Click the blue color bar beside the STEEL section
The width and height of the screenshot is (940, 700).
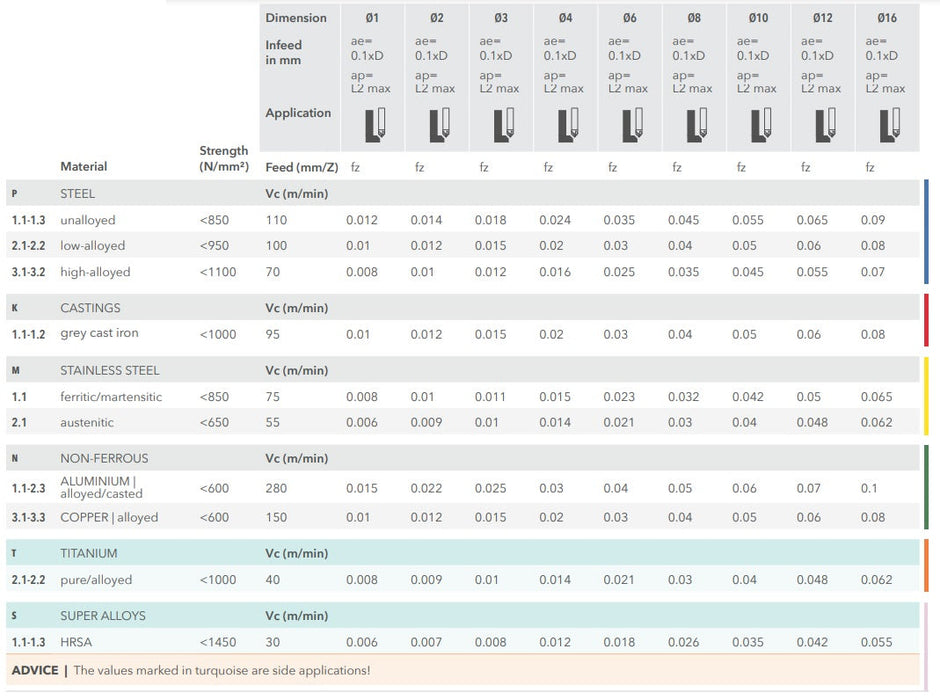tap(927, 232)
